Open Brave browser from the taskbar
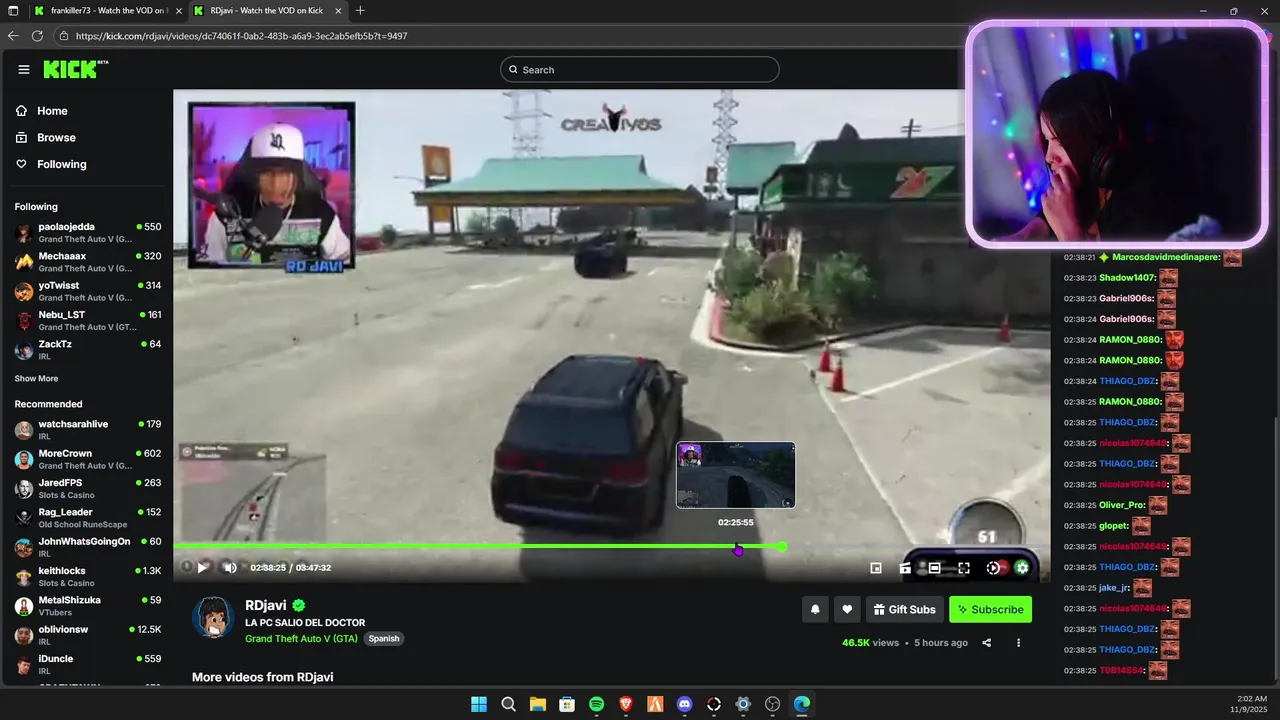The height and width of the screenshot is (720, 1280). [626, 704]
